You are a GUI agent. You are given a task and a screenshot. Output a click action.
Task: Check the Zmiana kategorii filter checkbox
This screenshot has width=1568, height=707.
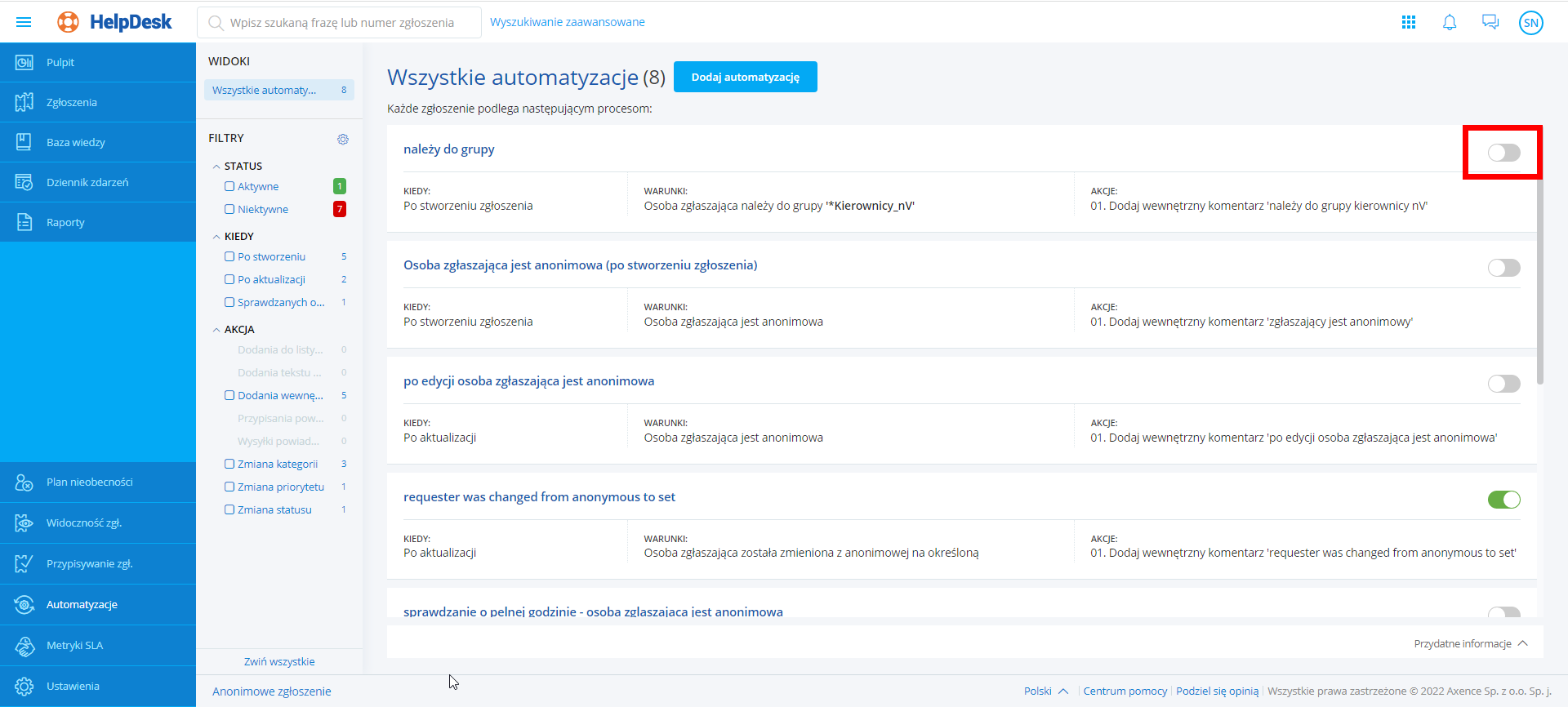229,465
